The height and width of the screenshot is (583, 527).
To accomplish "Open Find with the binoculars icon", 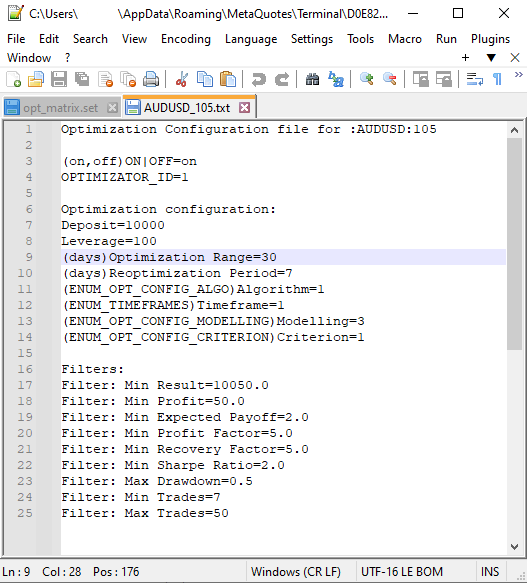I will pyautogui.click(x=312, y=79).
